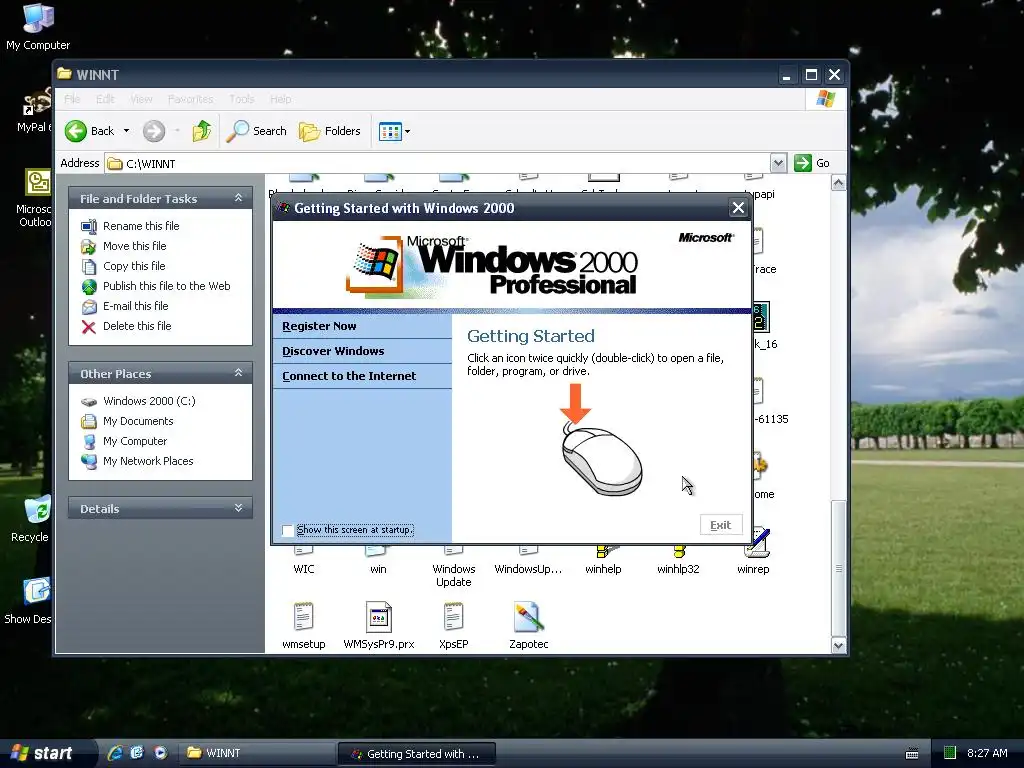Image resolution: width=1024 pixels, height=768 pixels.
Task: Open the View menu
Action: point(141,99)
